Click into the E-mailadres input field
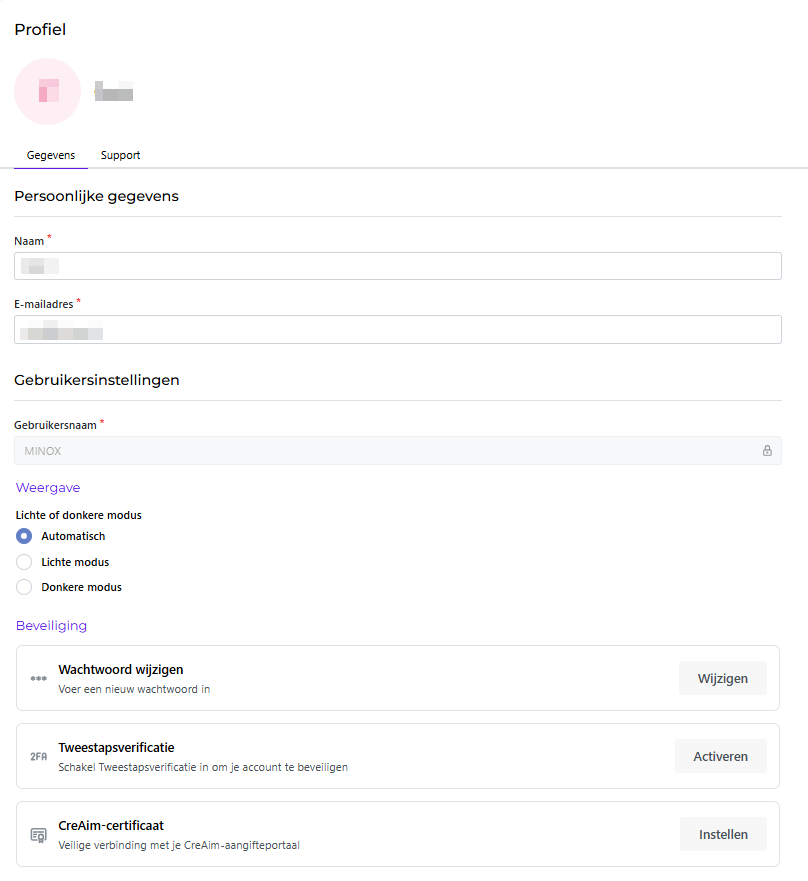The height and width of the screenshot is (881, 808). 398,329
